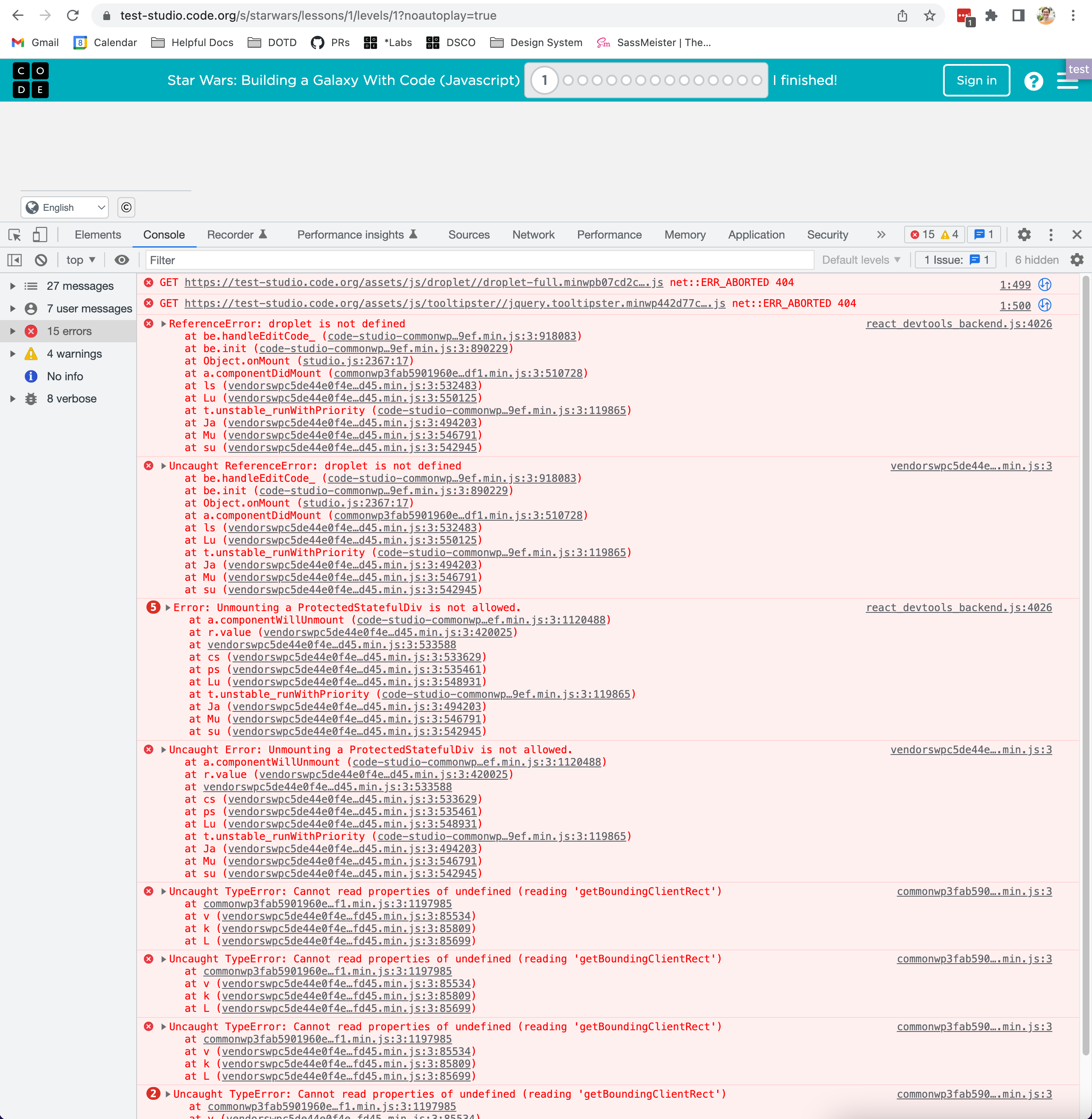
Task: Open the user profile avatar
Action: (1045, 15)
